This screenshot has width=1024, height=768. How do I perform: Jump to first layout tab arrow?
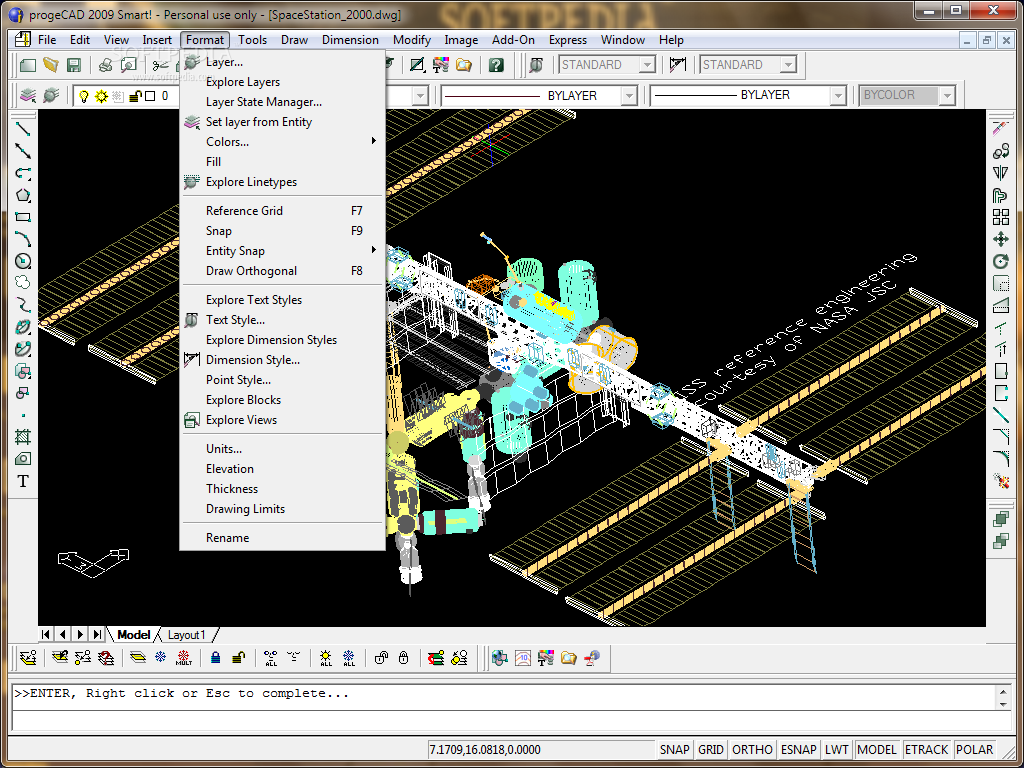[46, 634]
